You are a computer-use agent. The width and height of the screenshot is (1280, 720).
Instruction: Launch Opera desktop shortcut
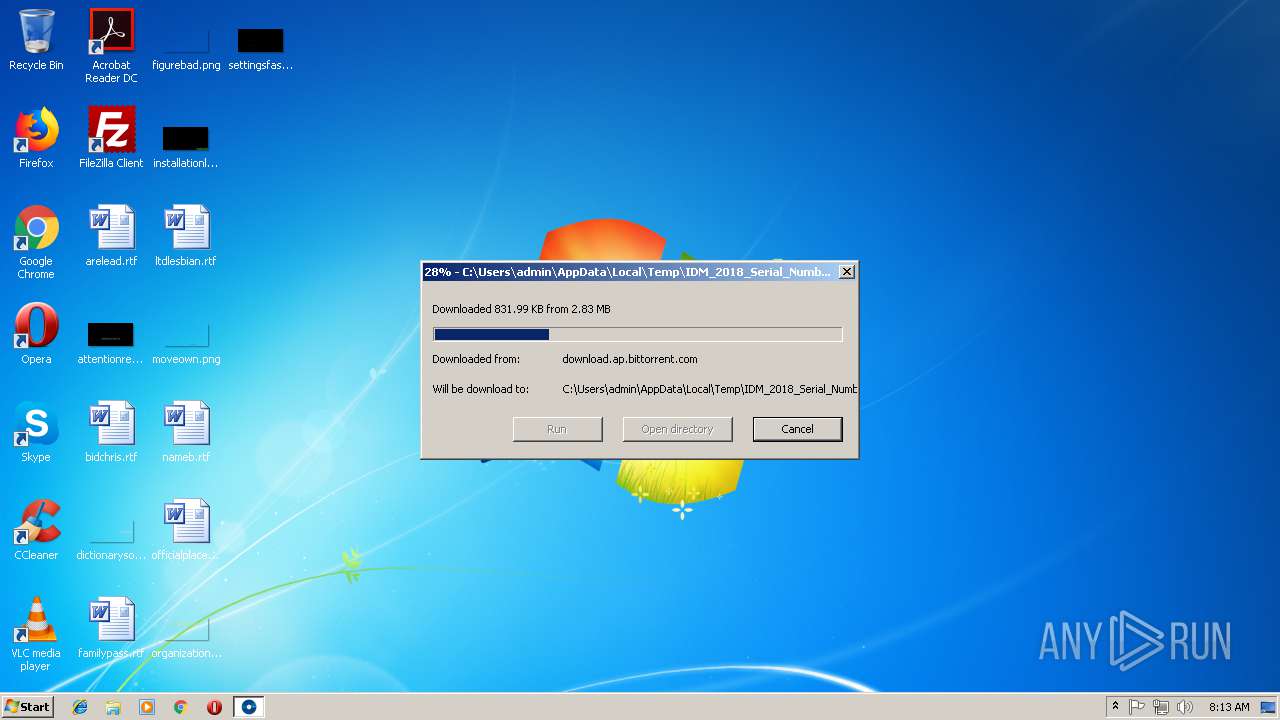[36, 334]
